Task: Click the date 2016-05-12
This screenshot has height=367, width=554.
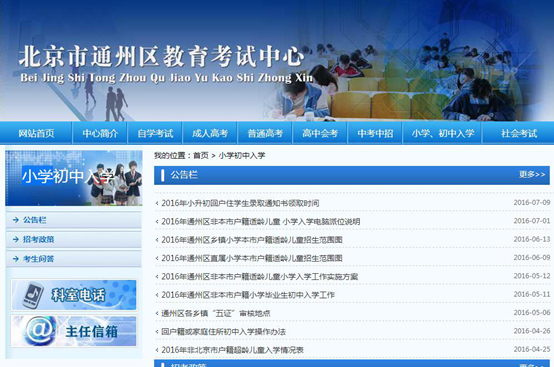Action: (x=532, y=276)
